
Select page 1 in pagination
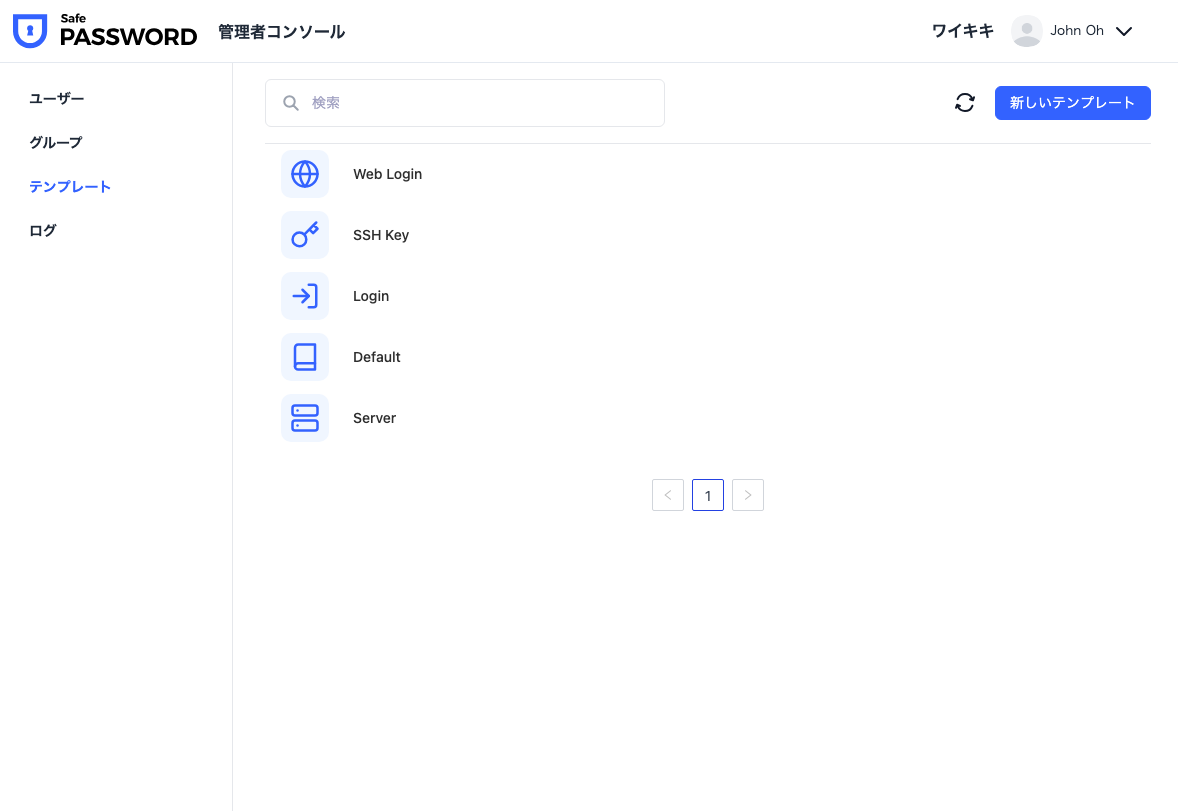(x=708, y=495)
